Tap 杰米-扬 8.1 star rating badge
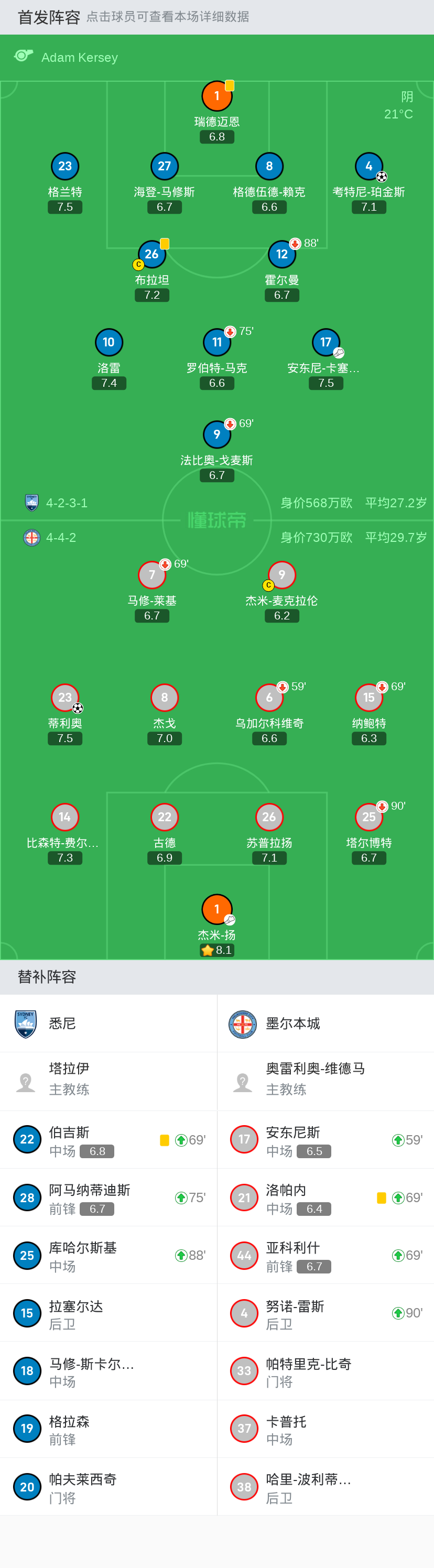This screenshot has width=434, height=1568. [218, 950]
